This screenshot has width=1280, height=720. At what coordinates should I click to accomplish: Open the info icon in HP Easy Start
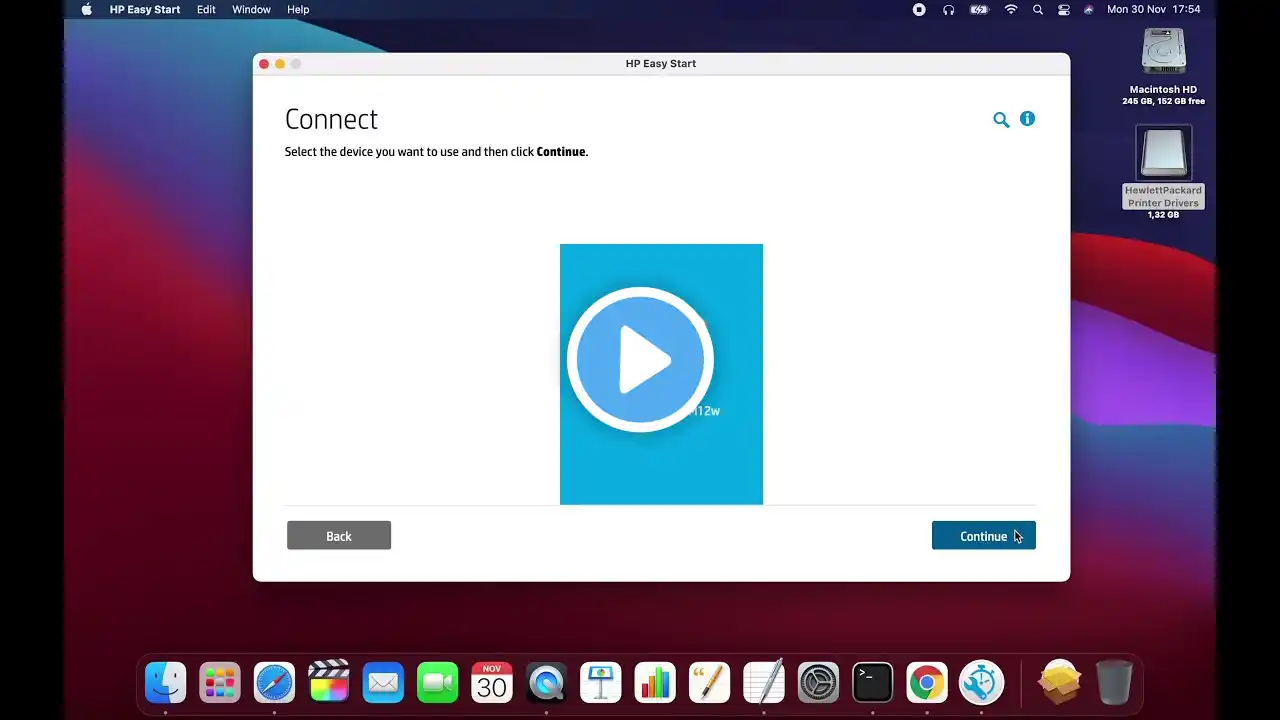[1027, 119]
